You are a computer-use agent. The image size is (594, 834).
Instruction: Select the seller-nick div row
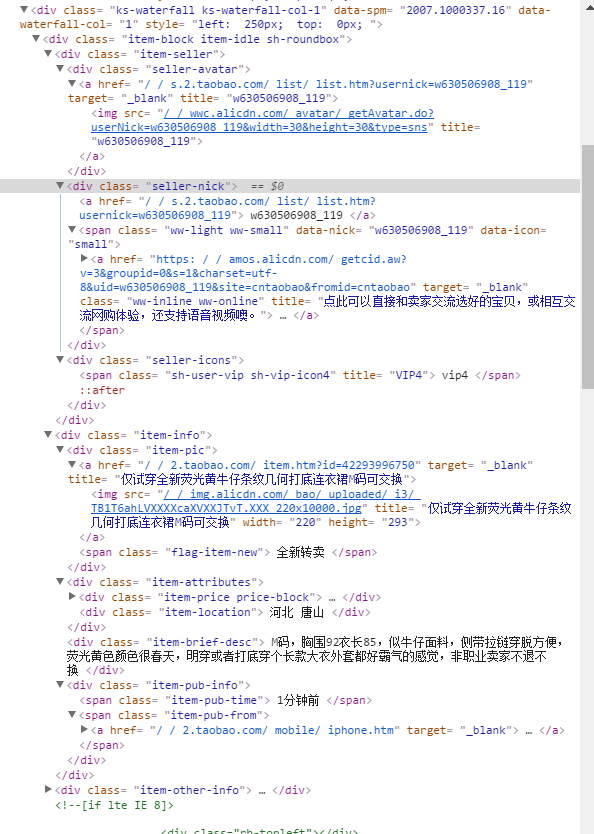click(290, 186)
